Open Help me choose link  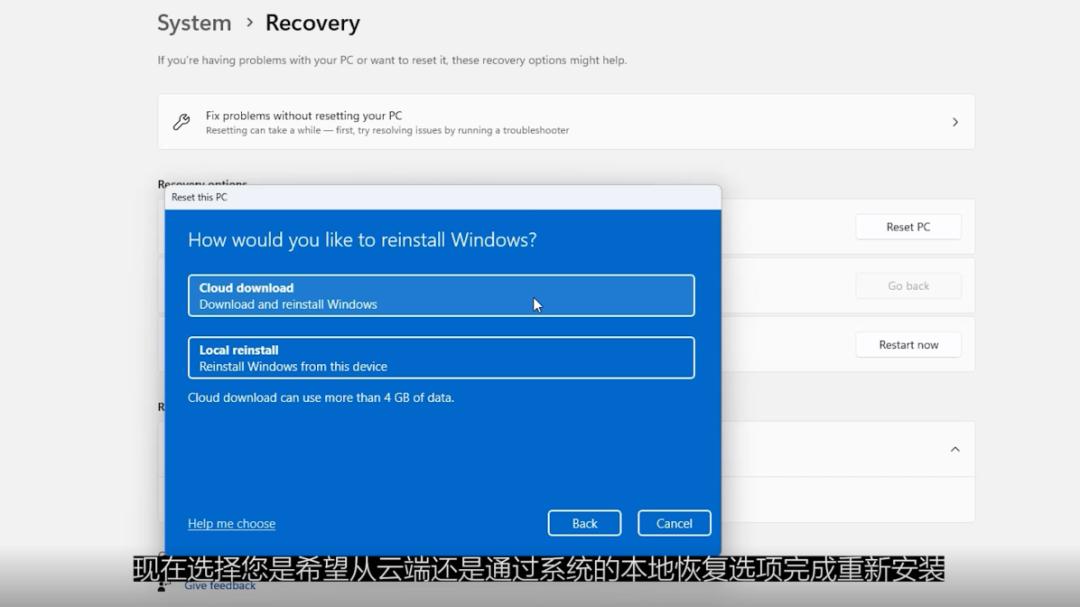click(231, 523)
